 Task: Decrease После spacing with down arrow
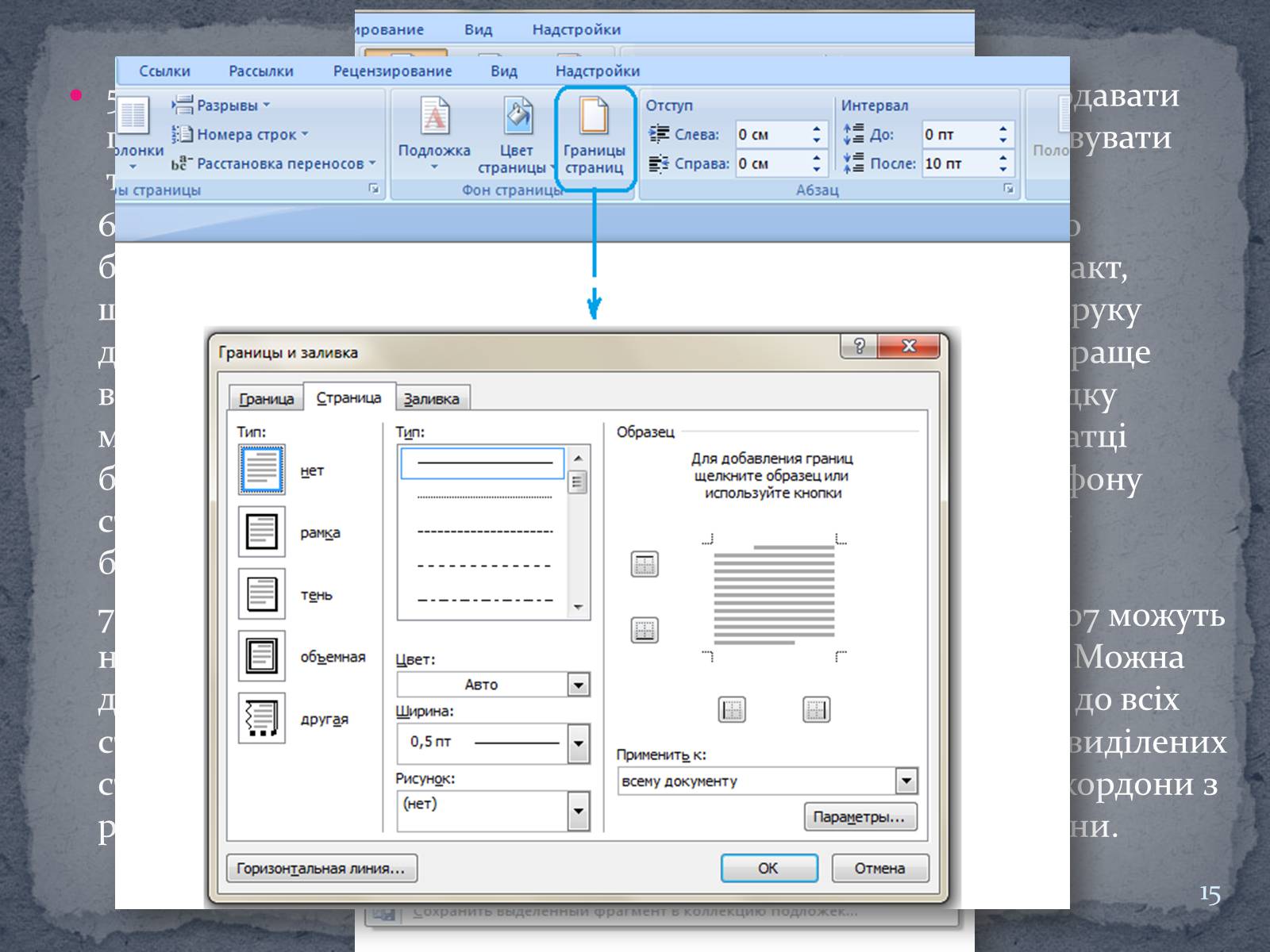[x=1003, y=170]
